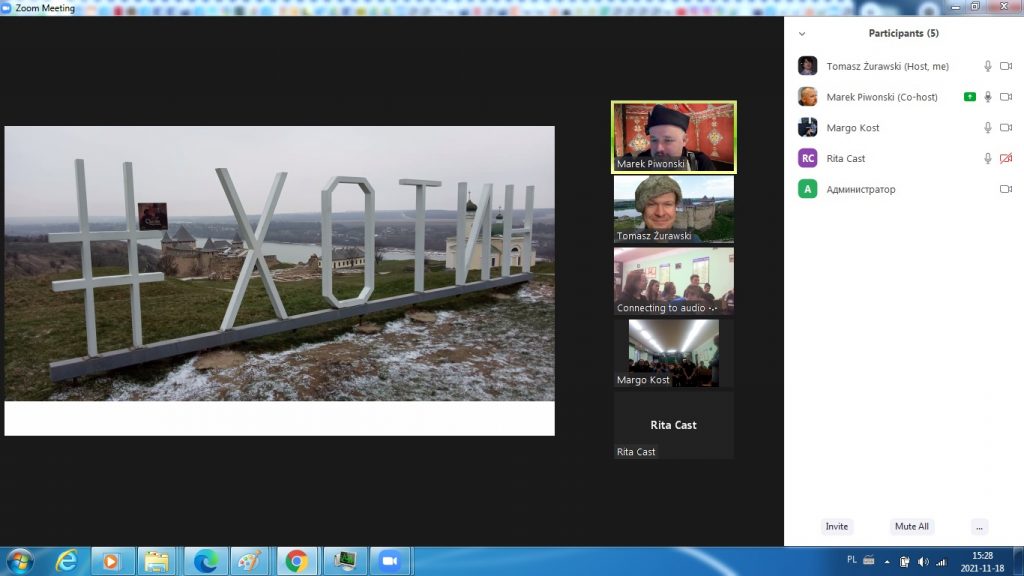Open Google Chrome from the taskbar

[x=296, y=561]
